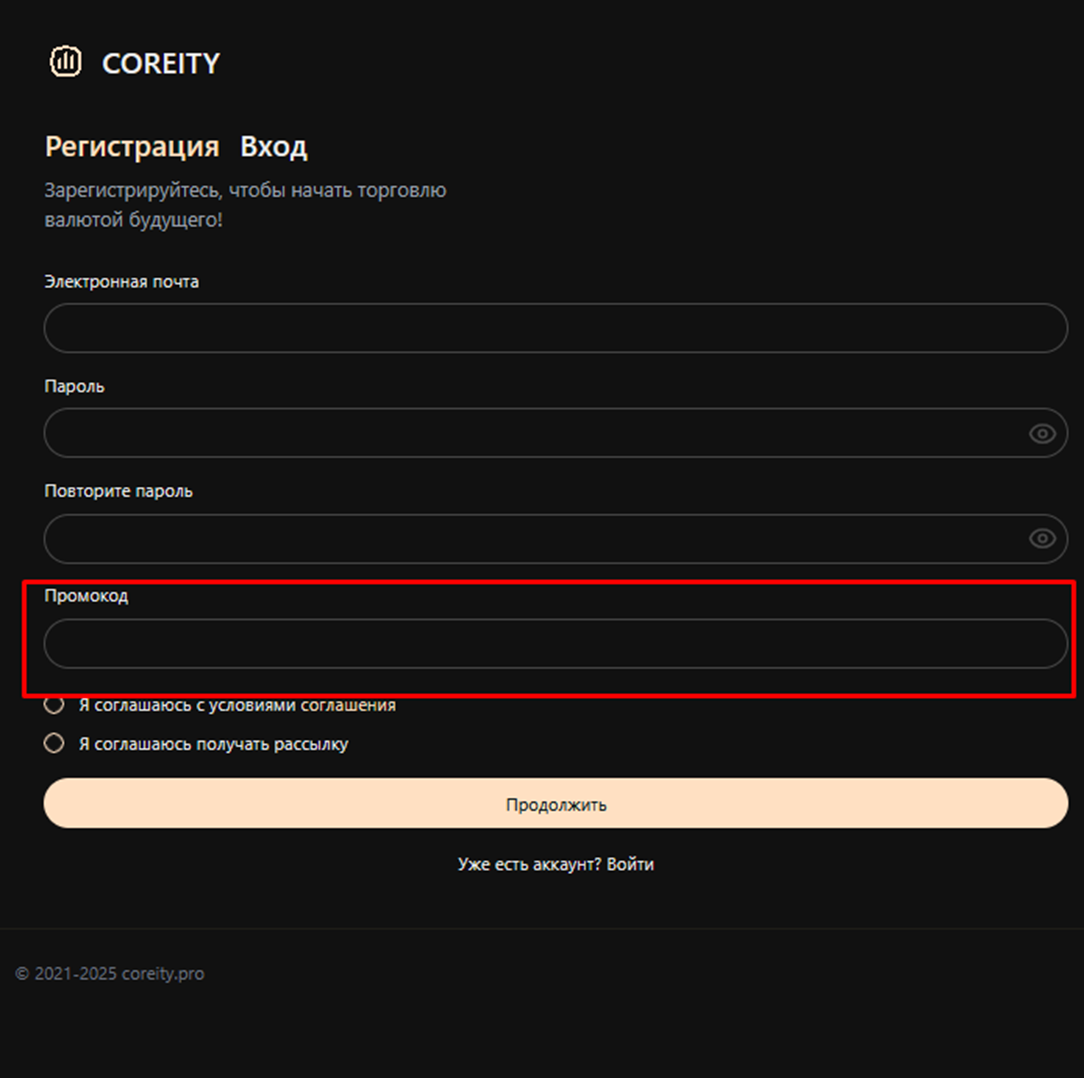Show password using the eye icon in Пароль field
This screenshot has height=1078, width=1084.
coord(1042,433)
